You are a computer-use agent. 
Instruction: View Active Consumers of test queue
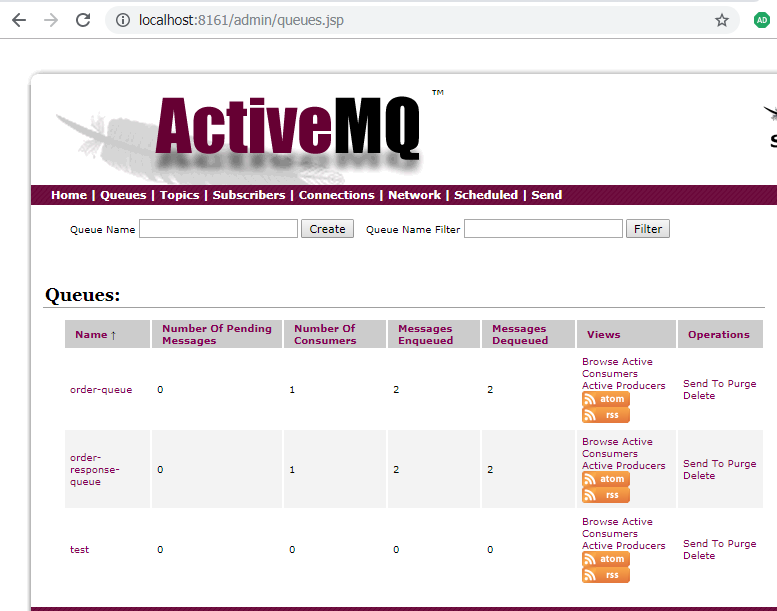pyautogui.click(x=617, y=528)
